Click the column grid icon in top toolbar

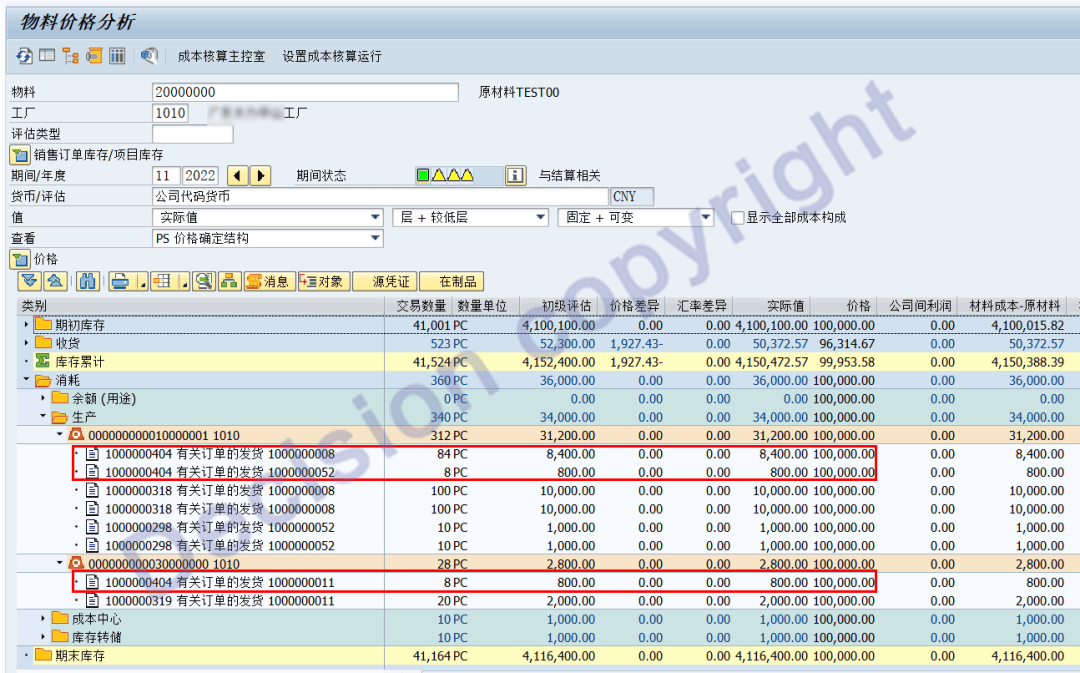click(117, 55)
